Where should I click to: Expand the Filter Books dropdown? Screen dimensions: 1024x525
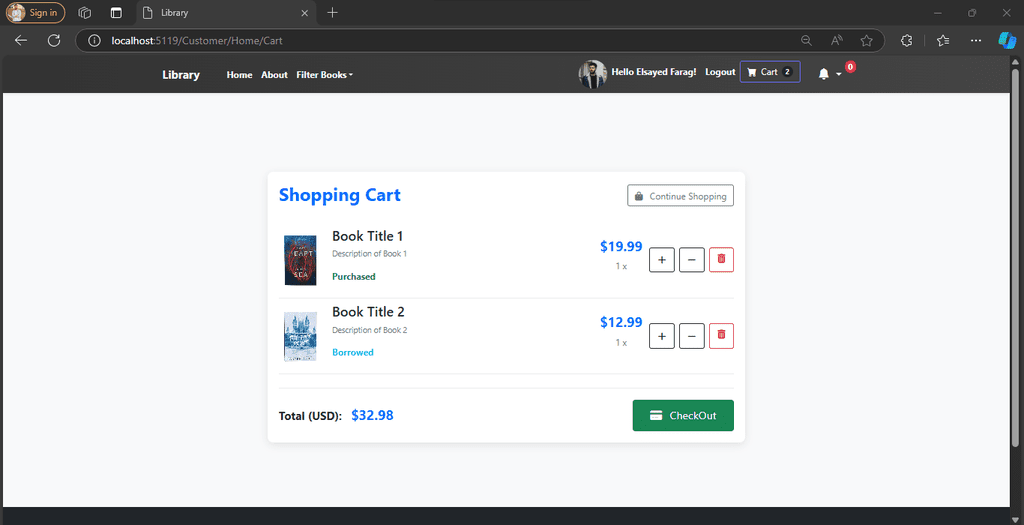click(325, 74)
